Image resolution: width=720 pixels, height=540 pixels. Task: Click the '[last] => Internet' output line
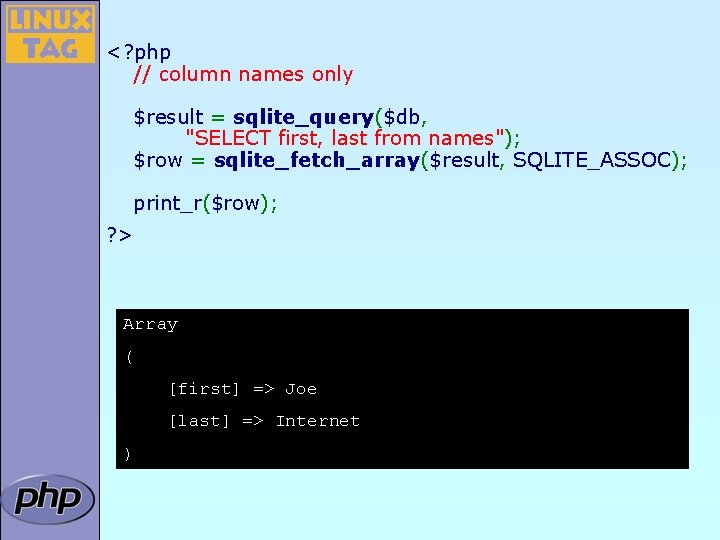[x=264, y=421]
